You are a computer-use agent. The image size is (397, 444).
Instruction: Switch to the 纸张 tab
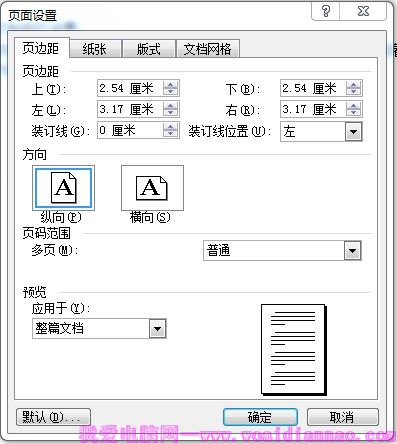pos(95,49)
